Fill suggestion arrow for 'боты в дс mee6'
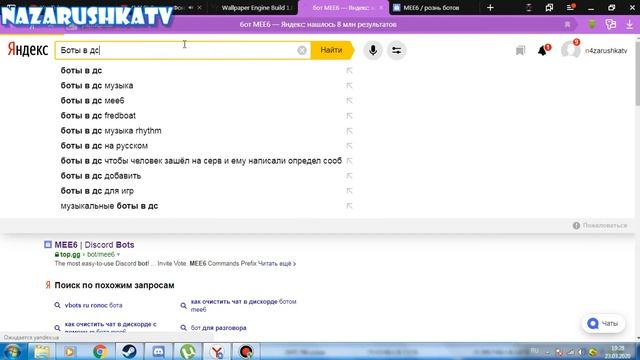640x360 pixels. click(349, 101)
